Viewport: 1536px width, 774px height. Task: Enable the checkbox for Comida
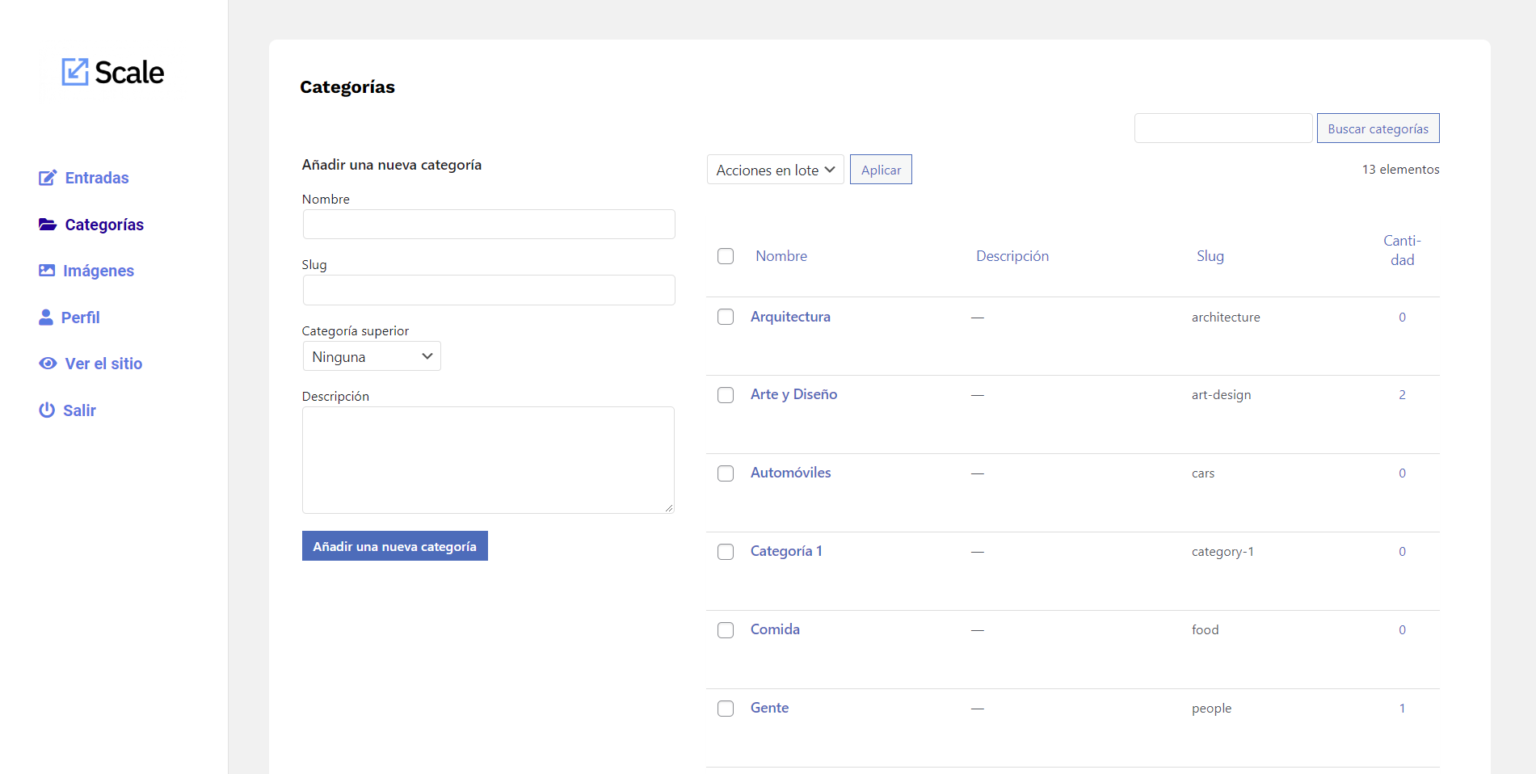click(725, 630)
